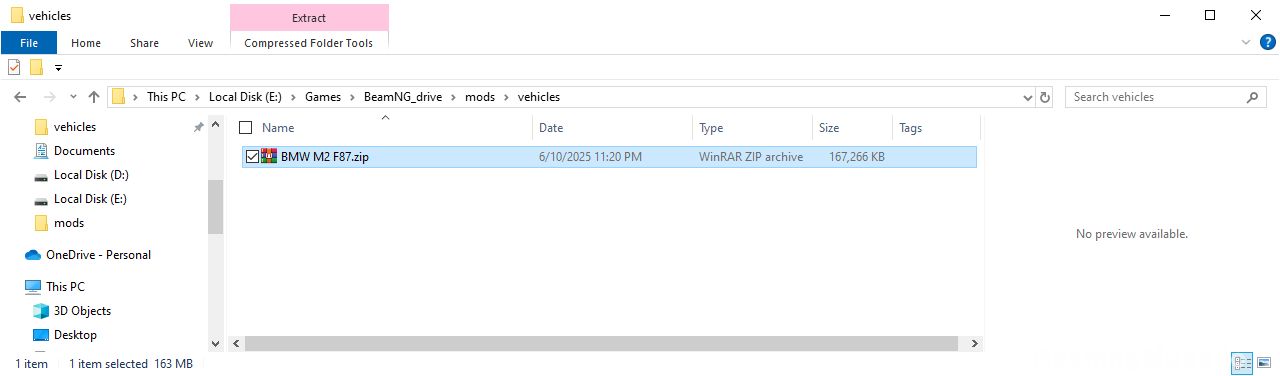Open the Compressed Folder Tools tab
The height and width of the screenshot is (376, 1280).
pos(309,43)
